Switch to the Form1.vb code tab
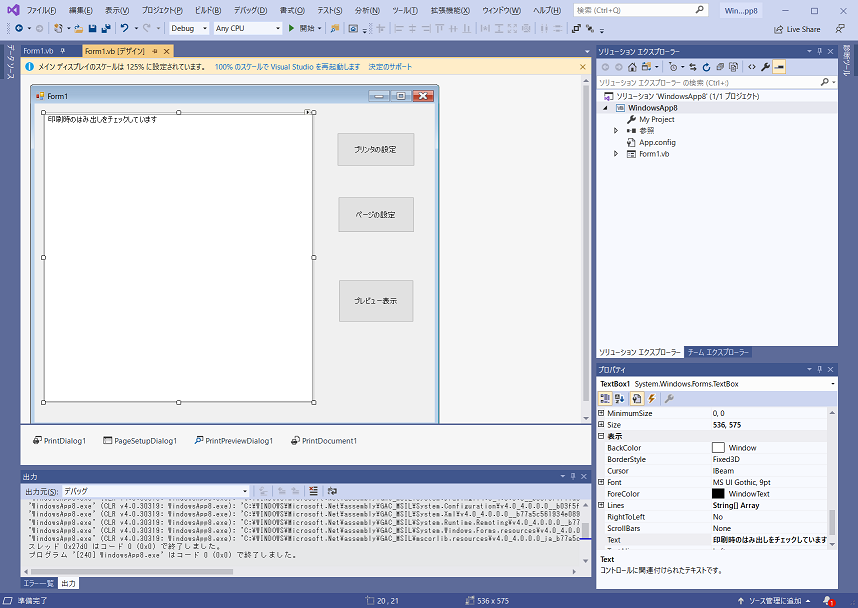858x608 pixels. (x=38, y=51)
